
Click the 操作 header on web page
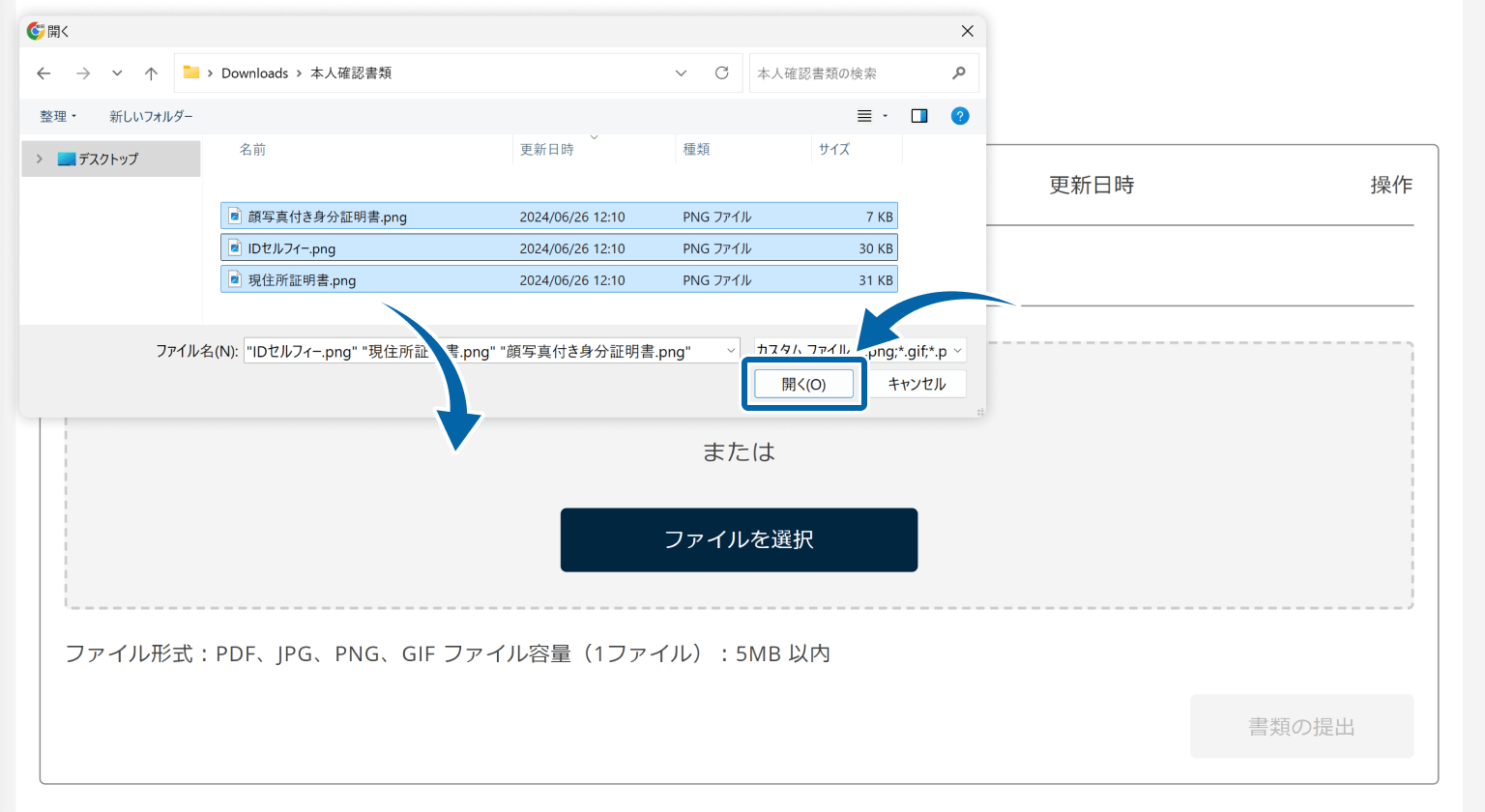[1391, 185]
